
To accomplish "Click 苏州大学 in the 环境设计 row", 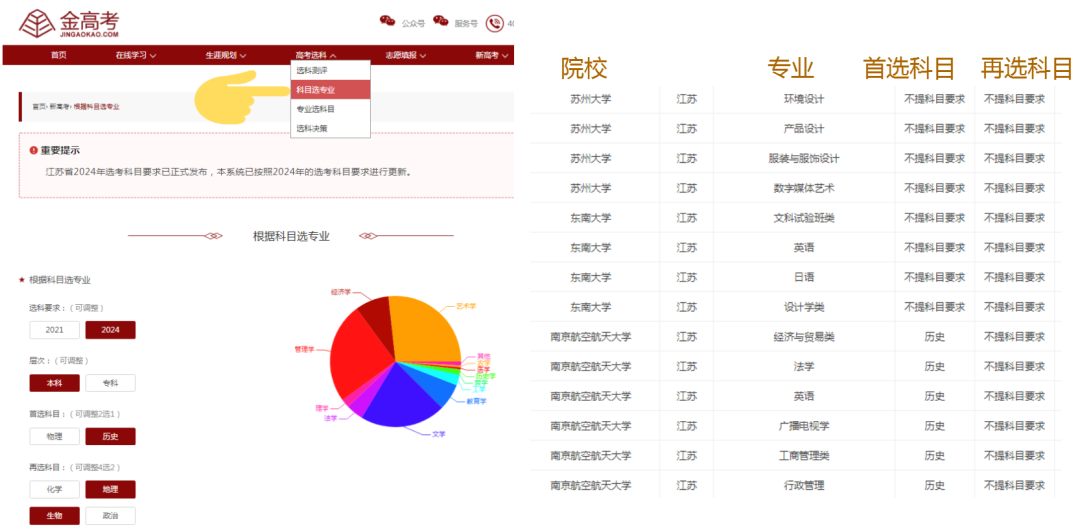I will point(591,99).
